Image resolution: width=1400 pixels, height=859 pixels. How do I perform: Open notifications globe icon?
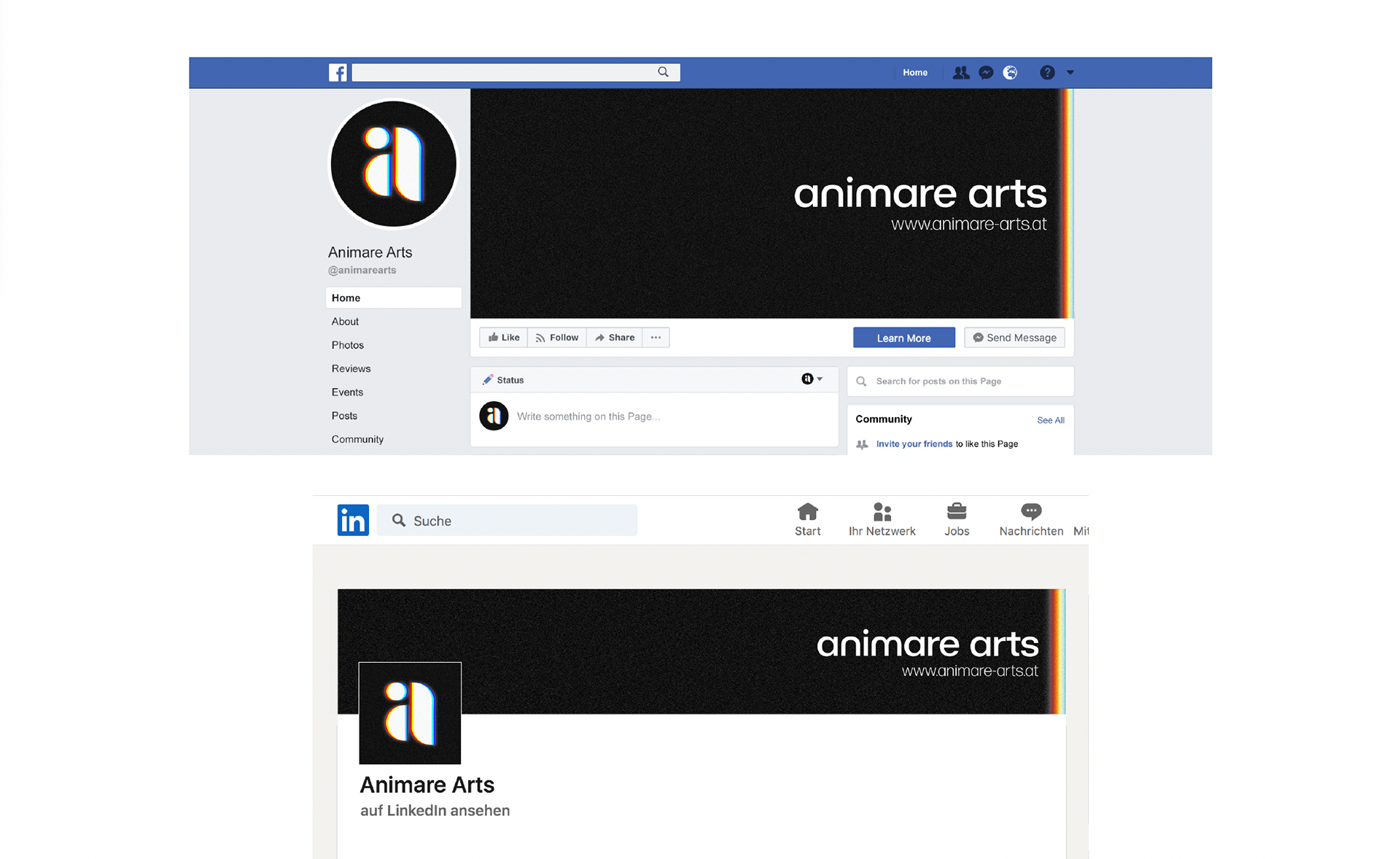tap(1010, 73)
